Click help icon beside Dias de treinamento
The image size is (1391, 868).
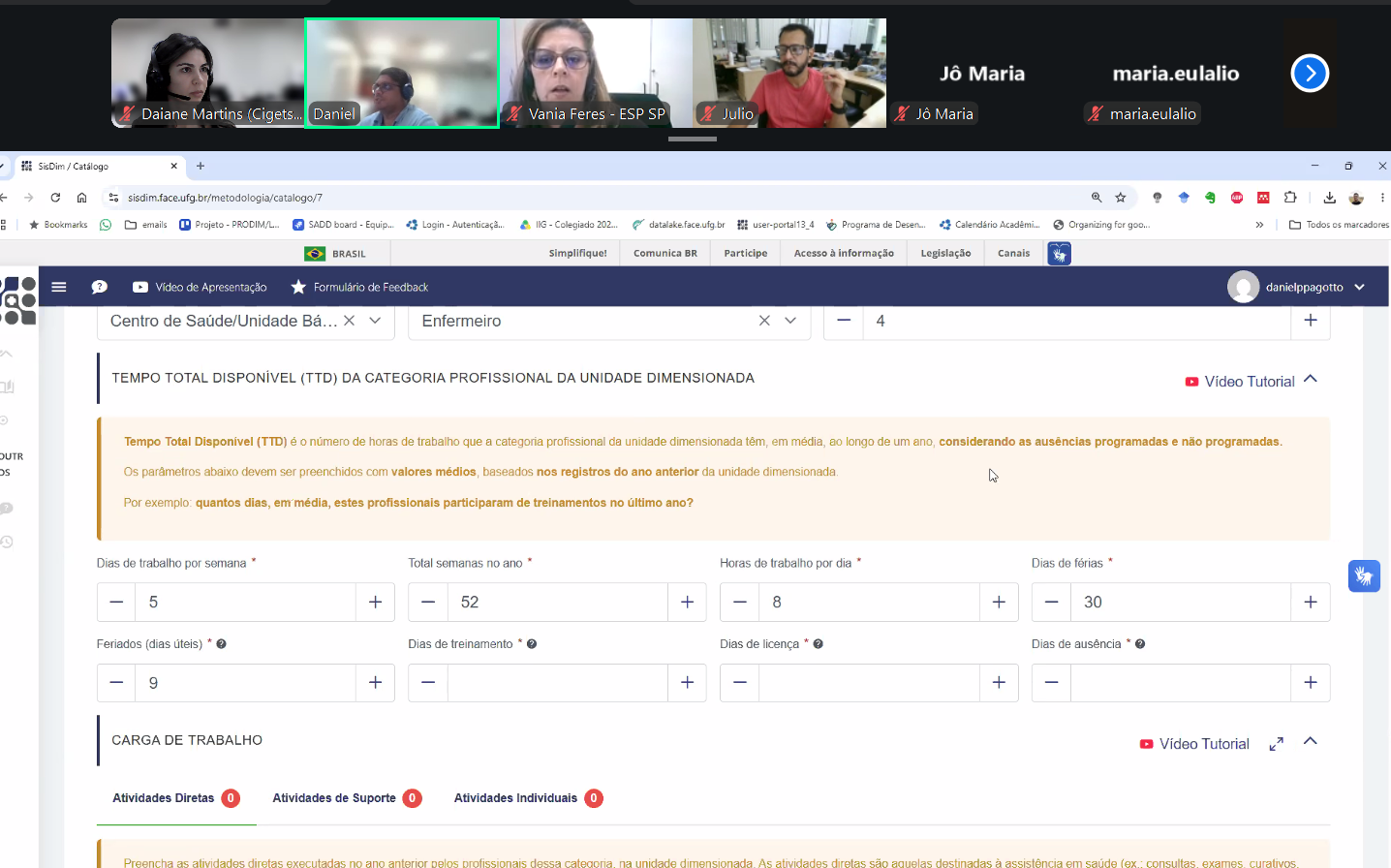click(x=532, y=644)
